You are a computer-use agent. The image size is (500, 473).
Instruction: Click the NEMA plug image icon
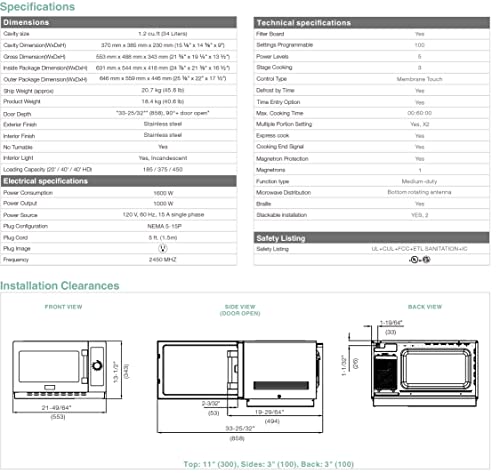coord(162,248)
